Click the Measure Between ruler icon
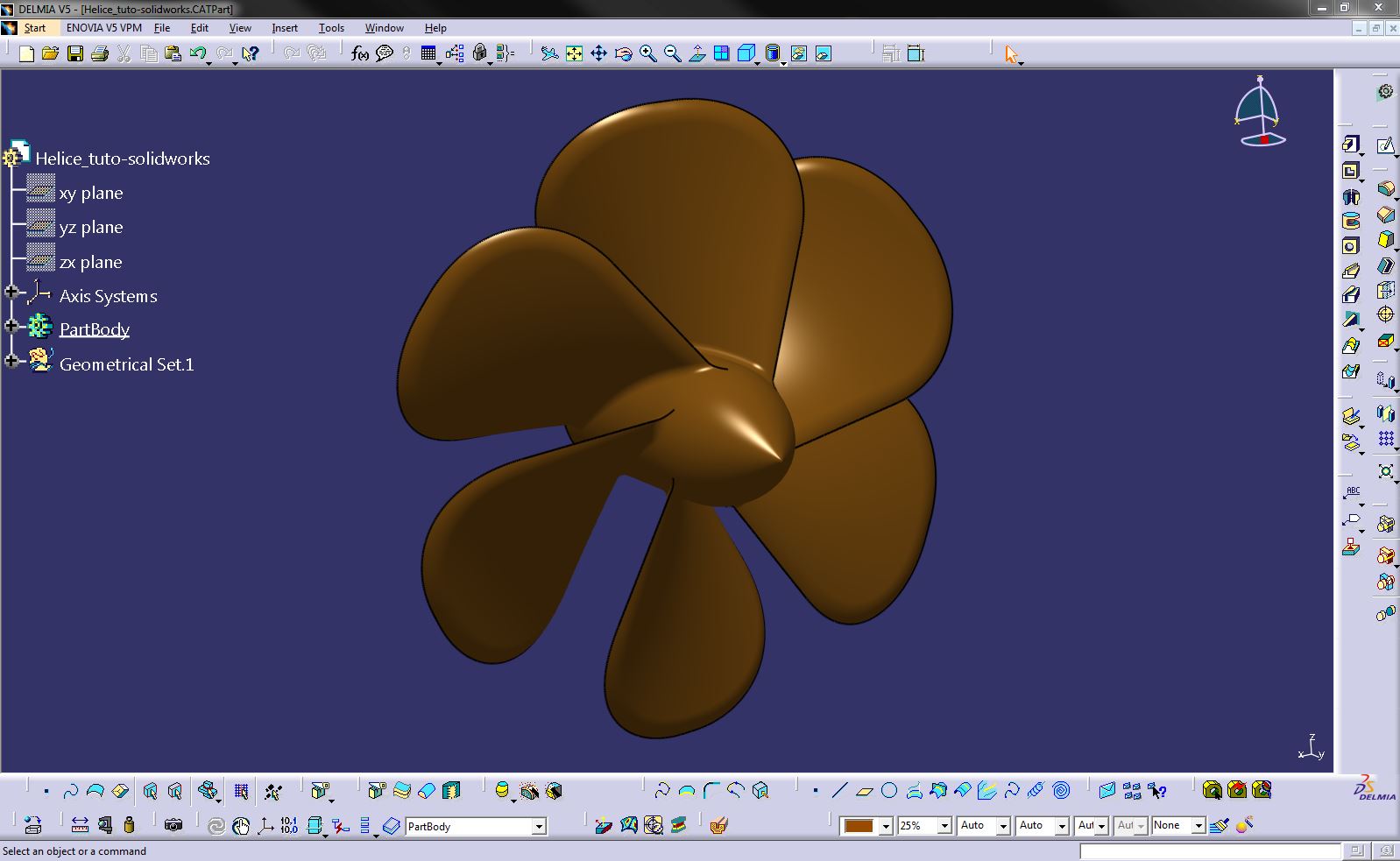The image size is (1400, 861). pos(80,825)
